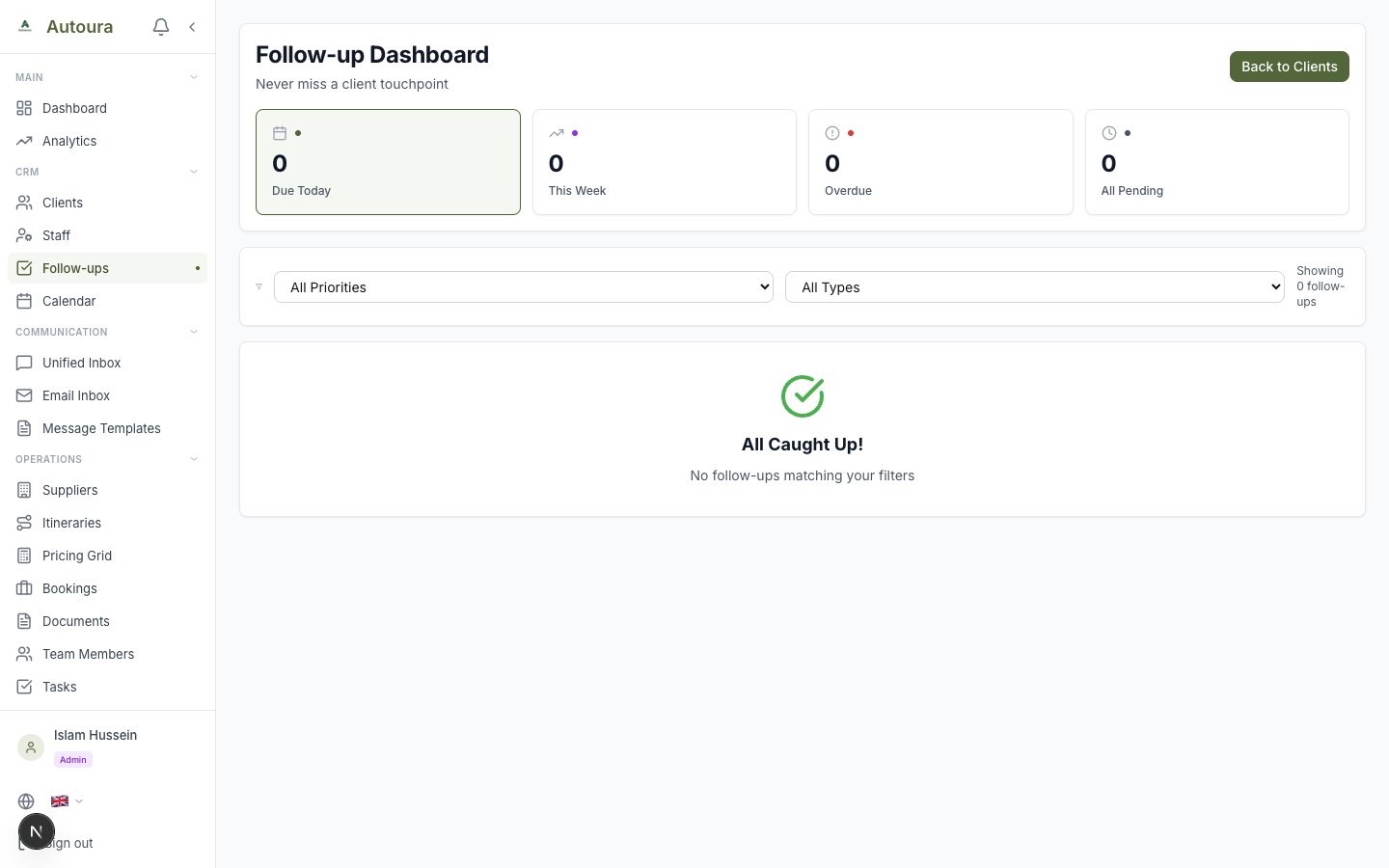Image resolution: width=1389 pixels, height=868 pixels.
Task: Click the Pricing Grid calculator icon
Action: 24,556
